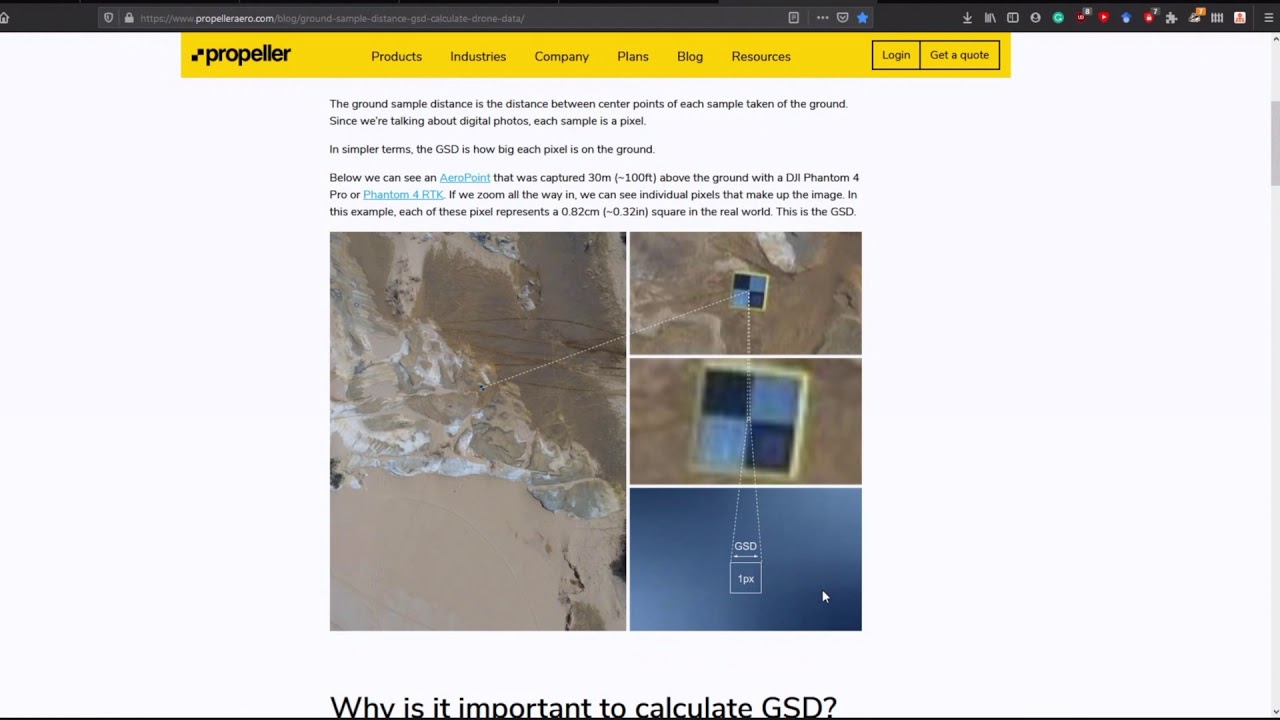
Task: Click the blue house extension icon
Action: [1126, 18]
